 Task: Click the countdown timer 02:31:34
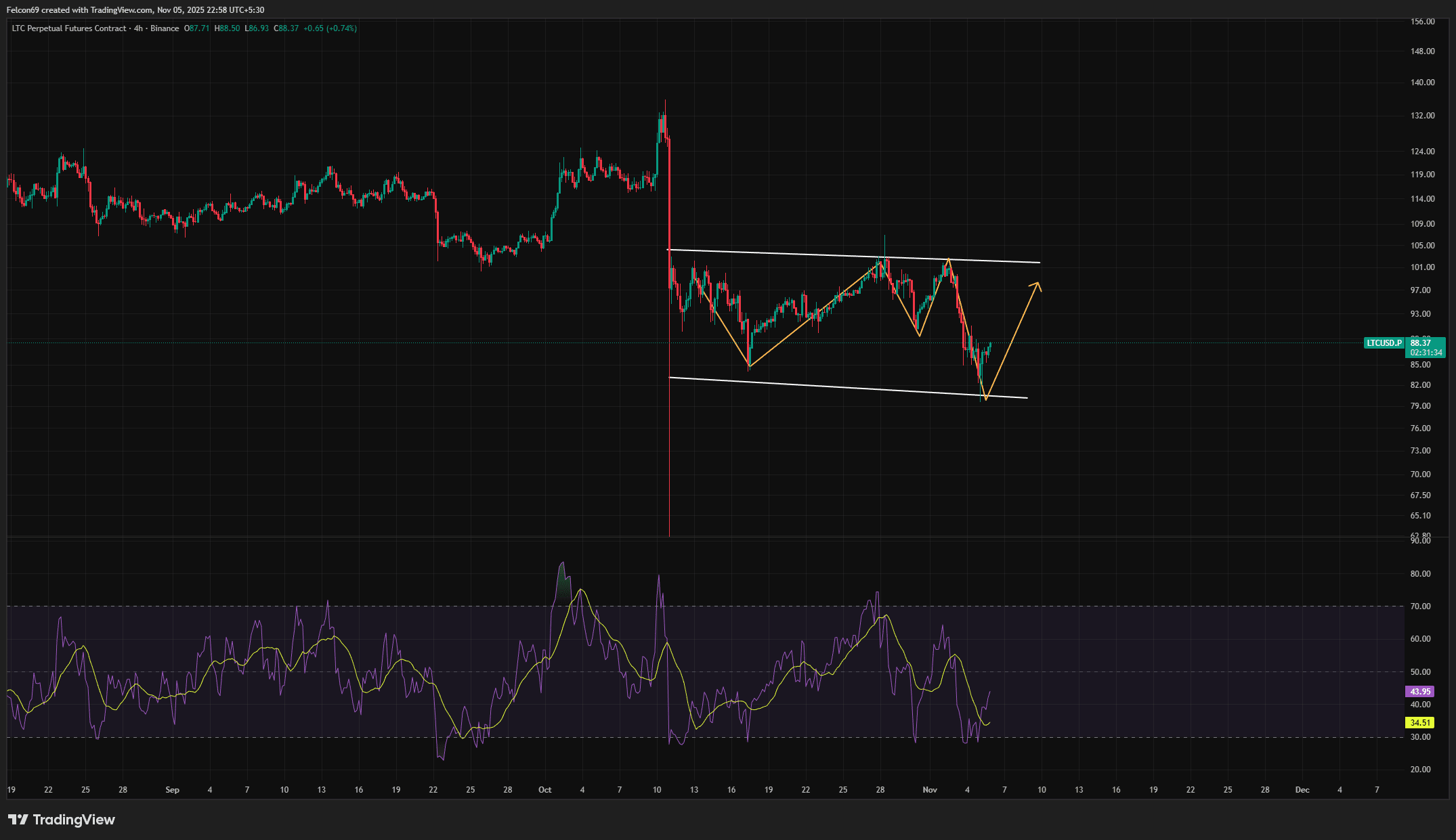[x=1426, y=353]
